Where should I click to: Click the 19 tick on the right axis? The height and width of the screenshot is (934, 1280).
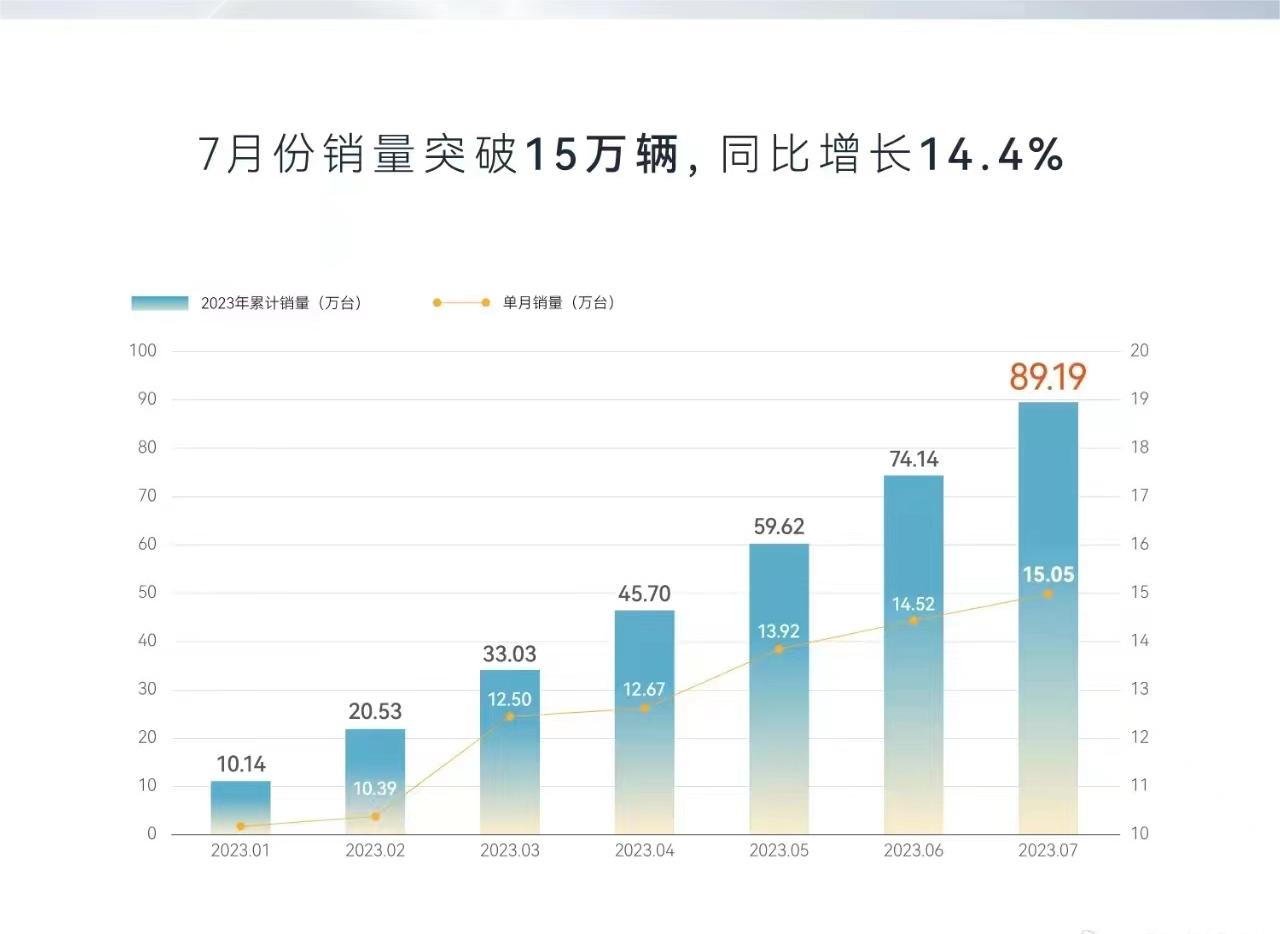(x=1139, y=399)
